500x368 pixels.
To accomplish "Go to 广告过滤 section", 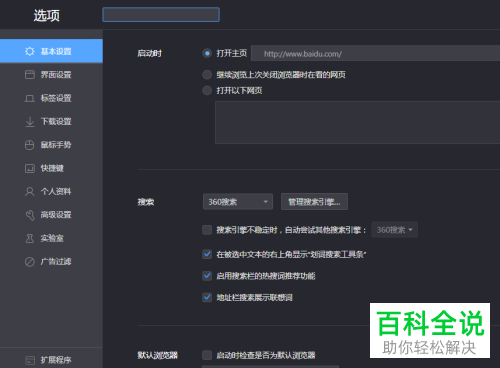I will click(51, 262).
